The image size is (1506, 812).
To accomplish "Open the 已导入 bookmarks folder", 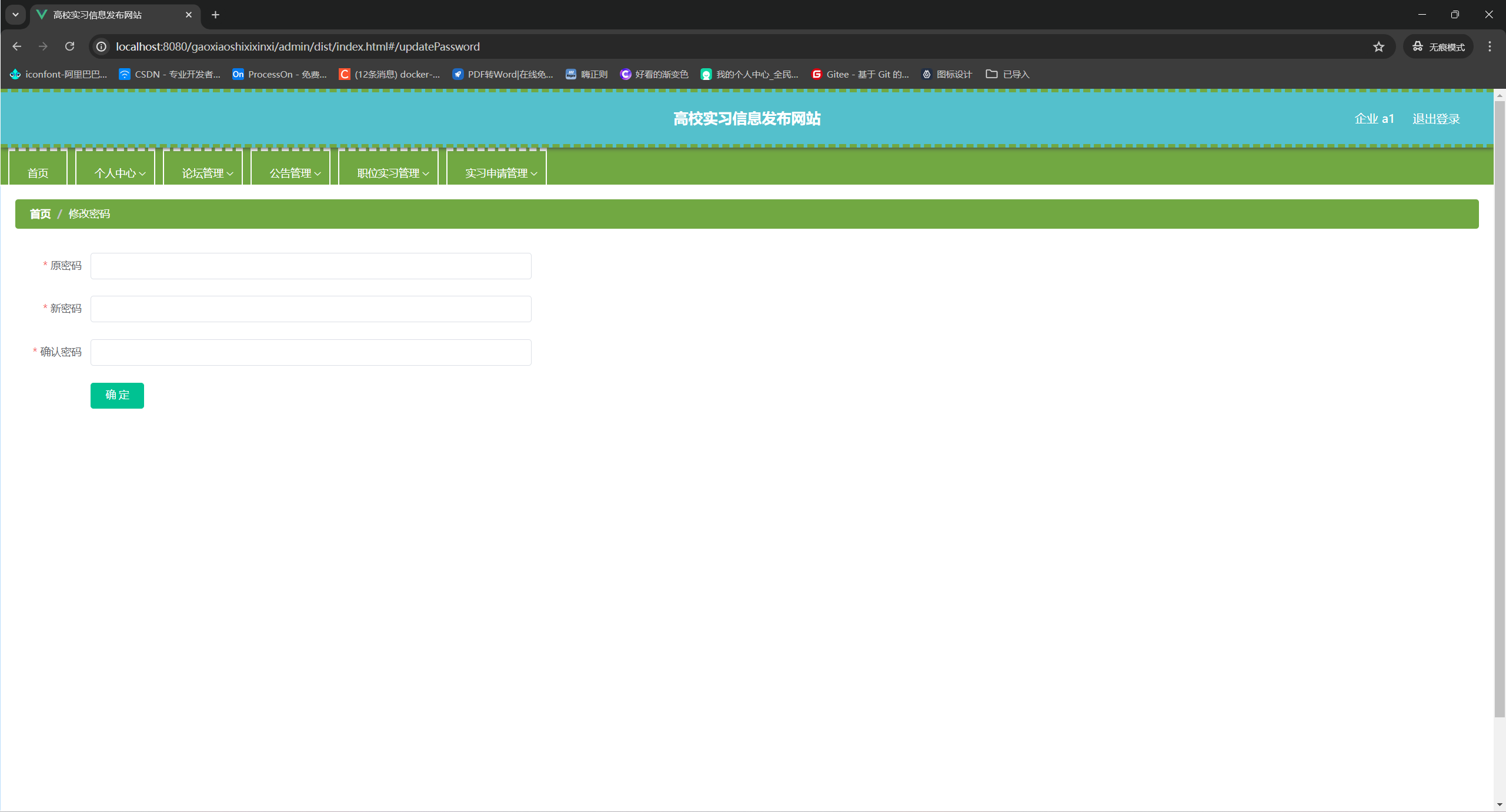I will 1007,74.
